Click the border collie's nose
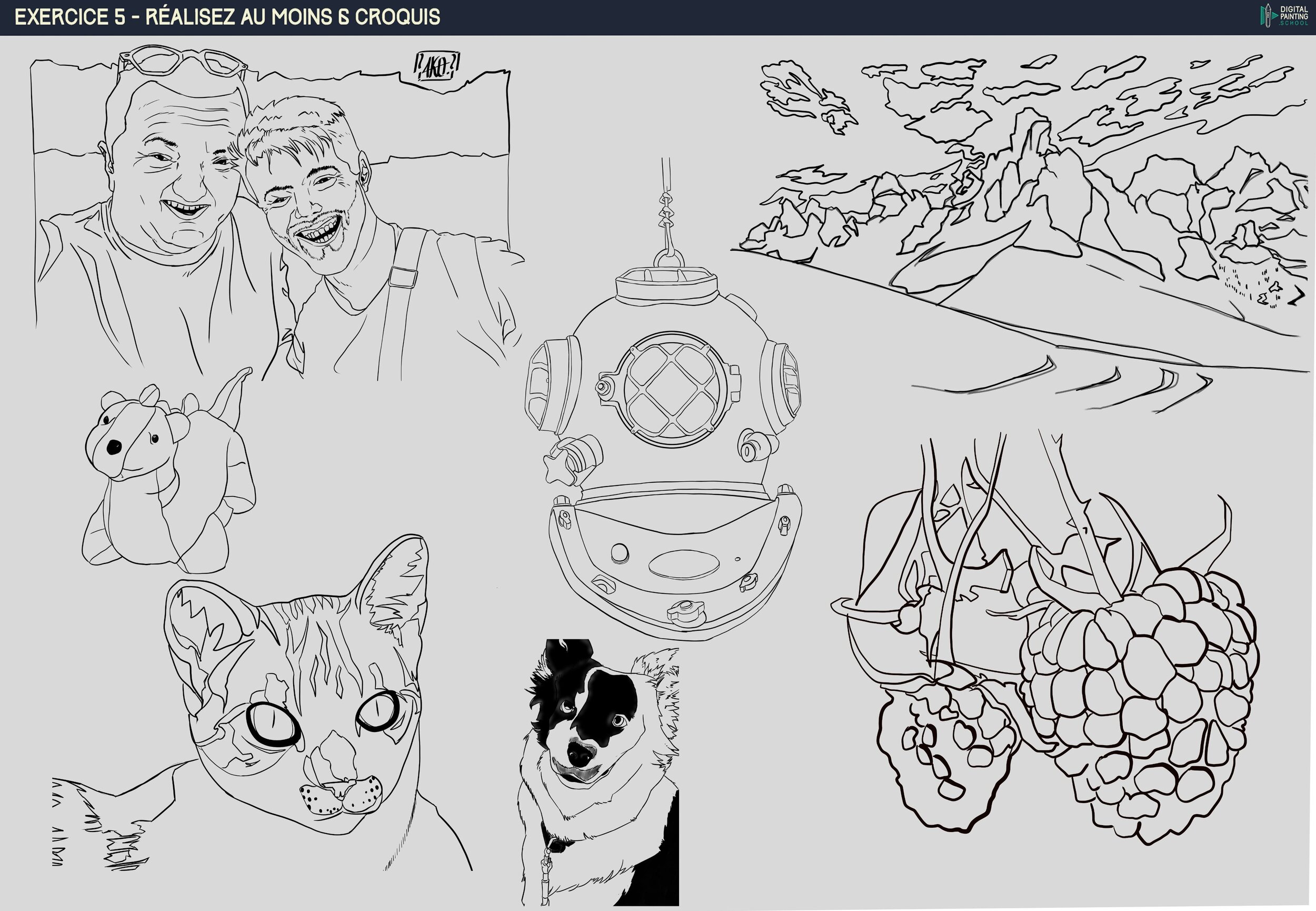This screenshot has height=911, width=1316. coord(580,755)
